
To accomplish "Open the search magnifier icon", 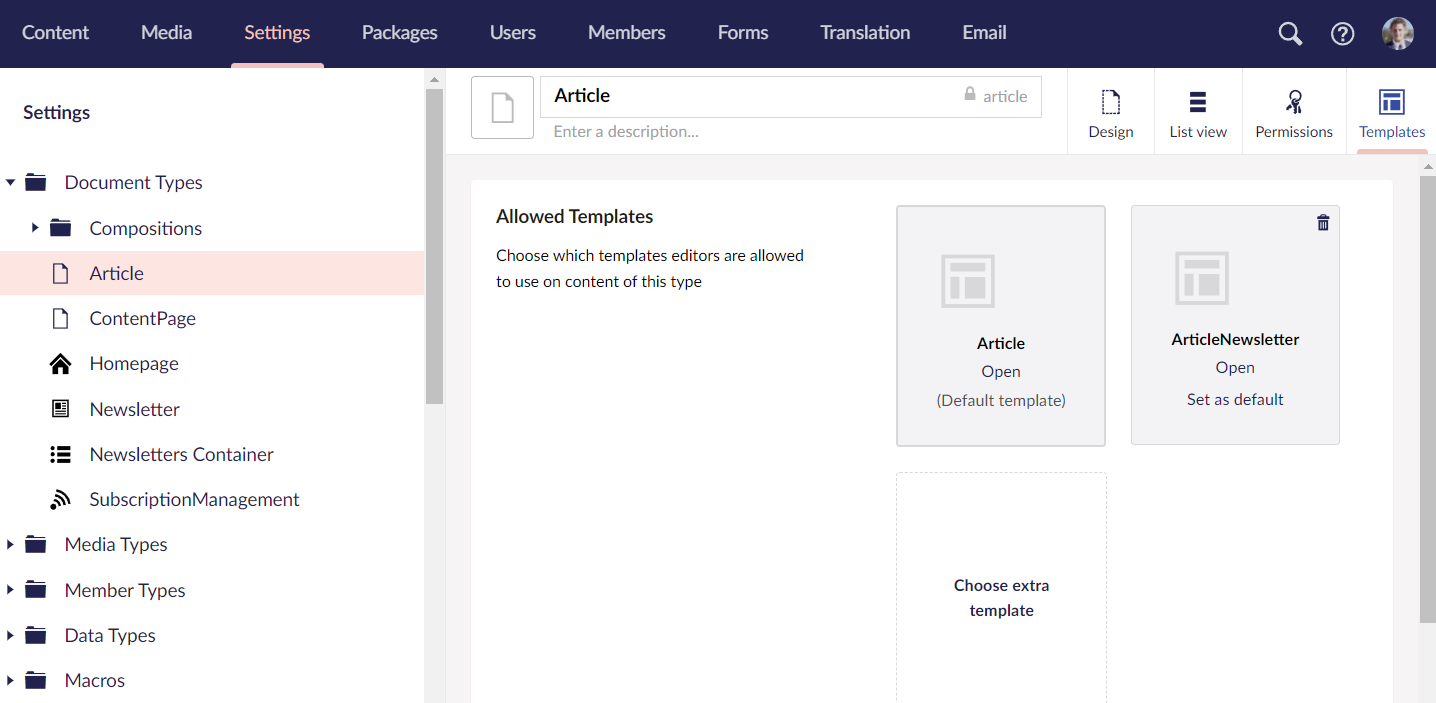I will [1290, 34].
